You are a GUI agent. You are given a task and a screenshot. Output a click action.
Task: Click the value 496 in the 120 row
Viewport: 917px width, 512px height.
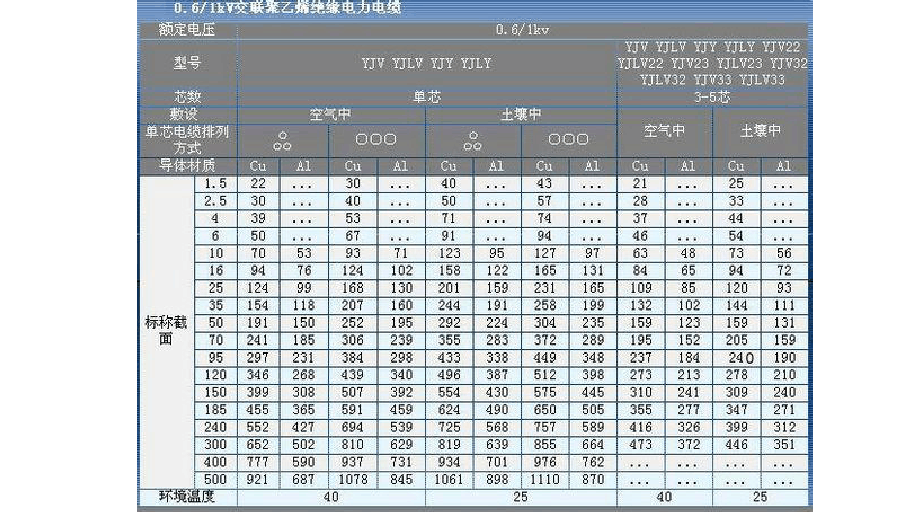[x=449, y=375]
